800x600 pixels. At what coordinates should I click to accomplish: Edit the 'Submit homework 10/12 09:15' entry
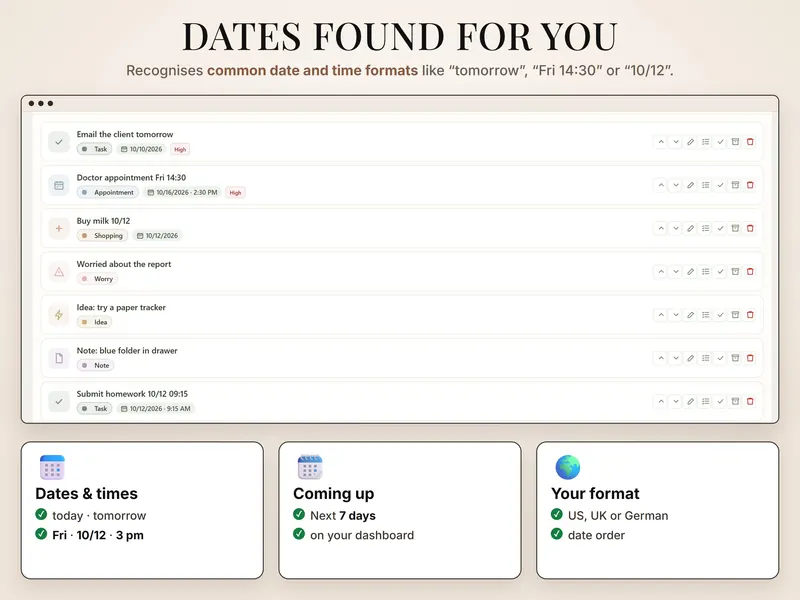click(690, 402)
